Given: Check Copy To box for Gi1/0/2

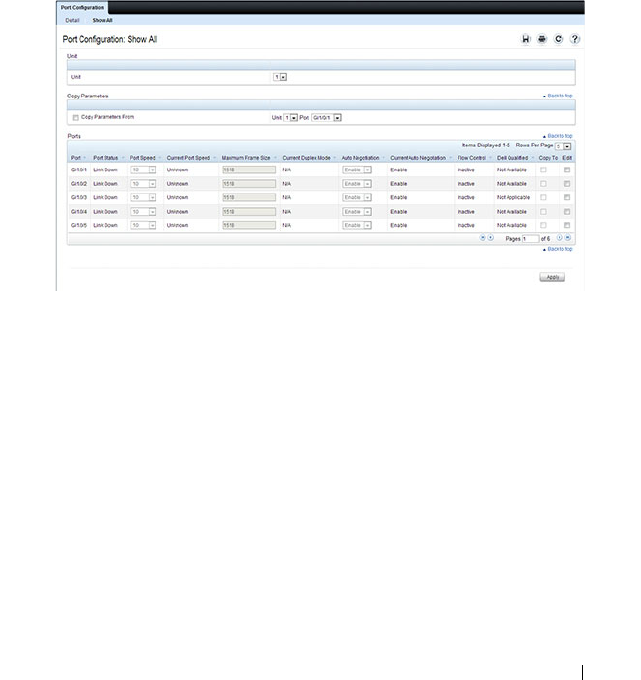Looking at the screenshot, I should point(543,184).
